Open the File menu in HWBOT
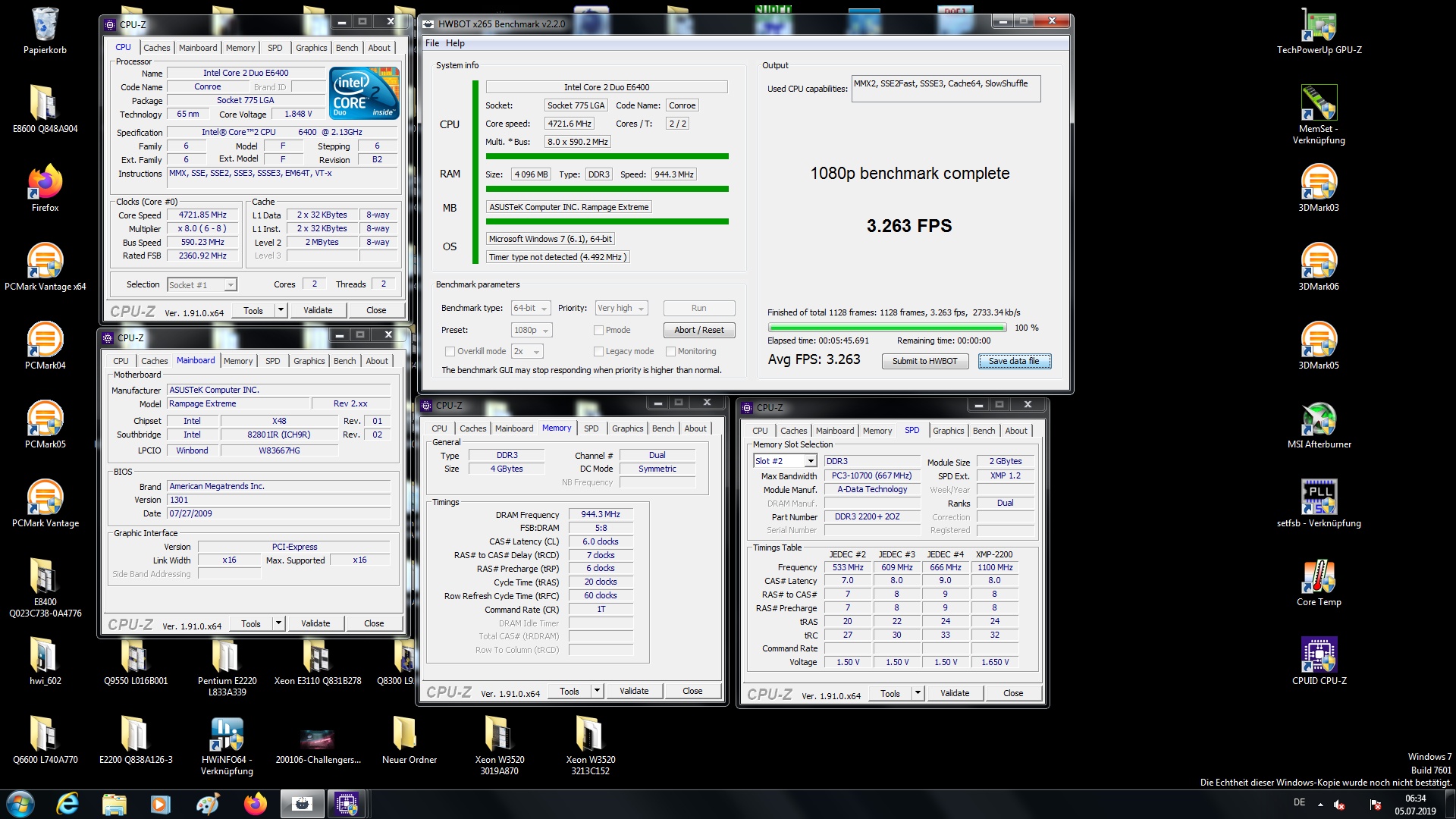1456x819 pixels. click(432, 43)
